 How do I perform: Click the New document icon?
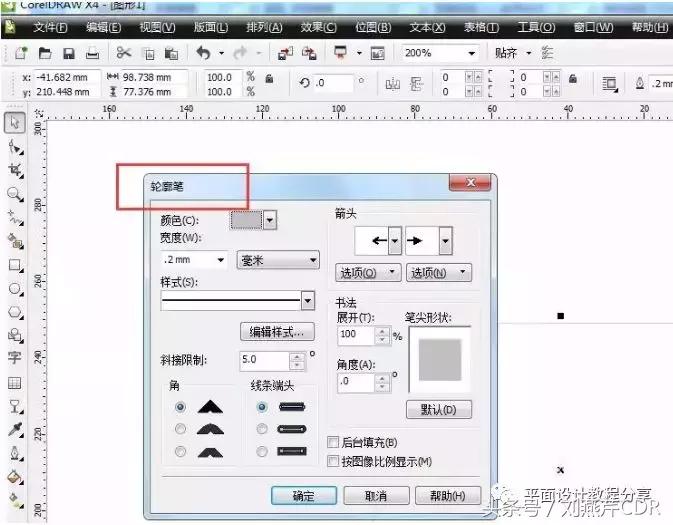[21, 53]
